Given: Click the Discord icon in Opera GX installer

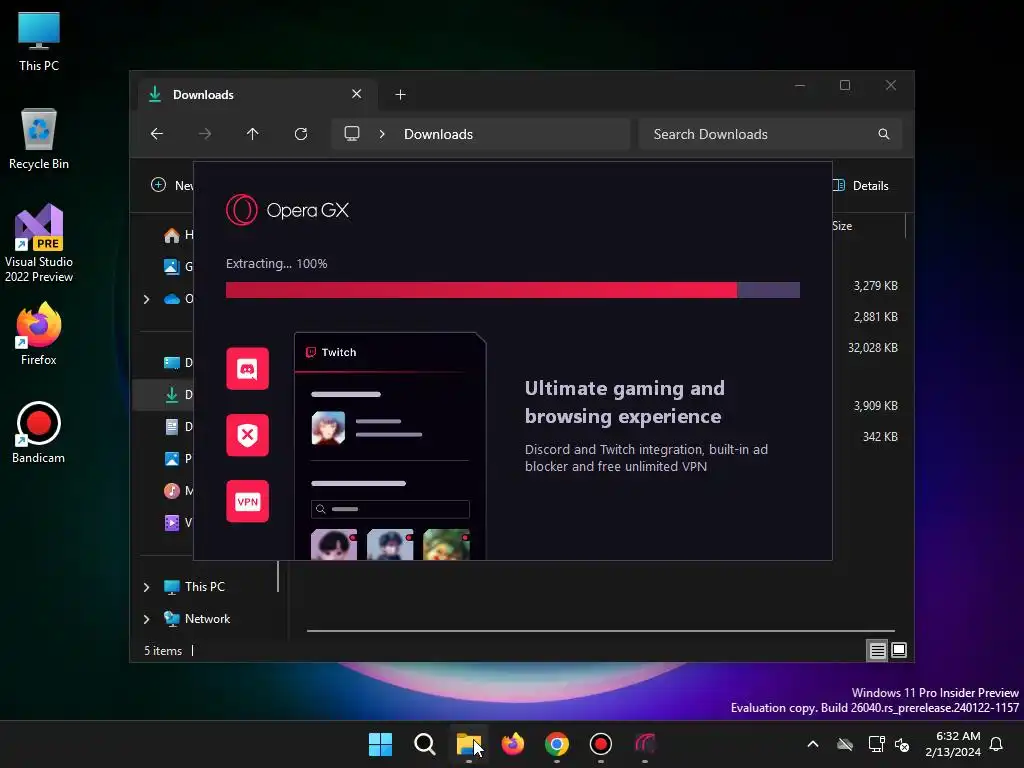Looking at the screenshot, I should coord(248,369).
